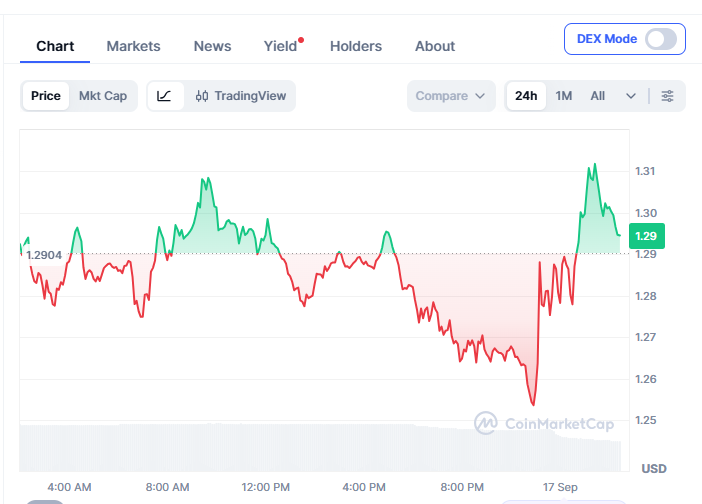
Task: Open the News tab
Action: click(212, 46)
